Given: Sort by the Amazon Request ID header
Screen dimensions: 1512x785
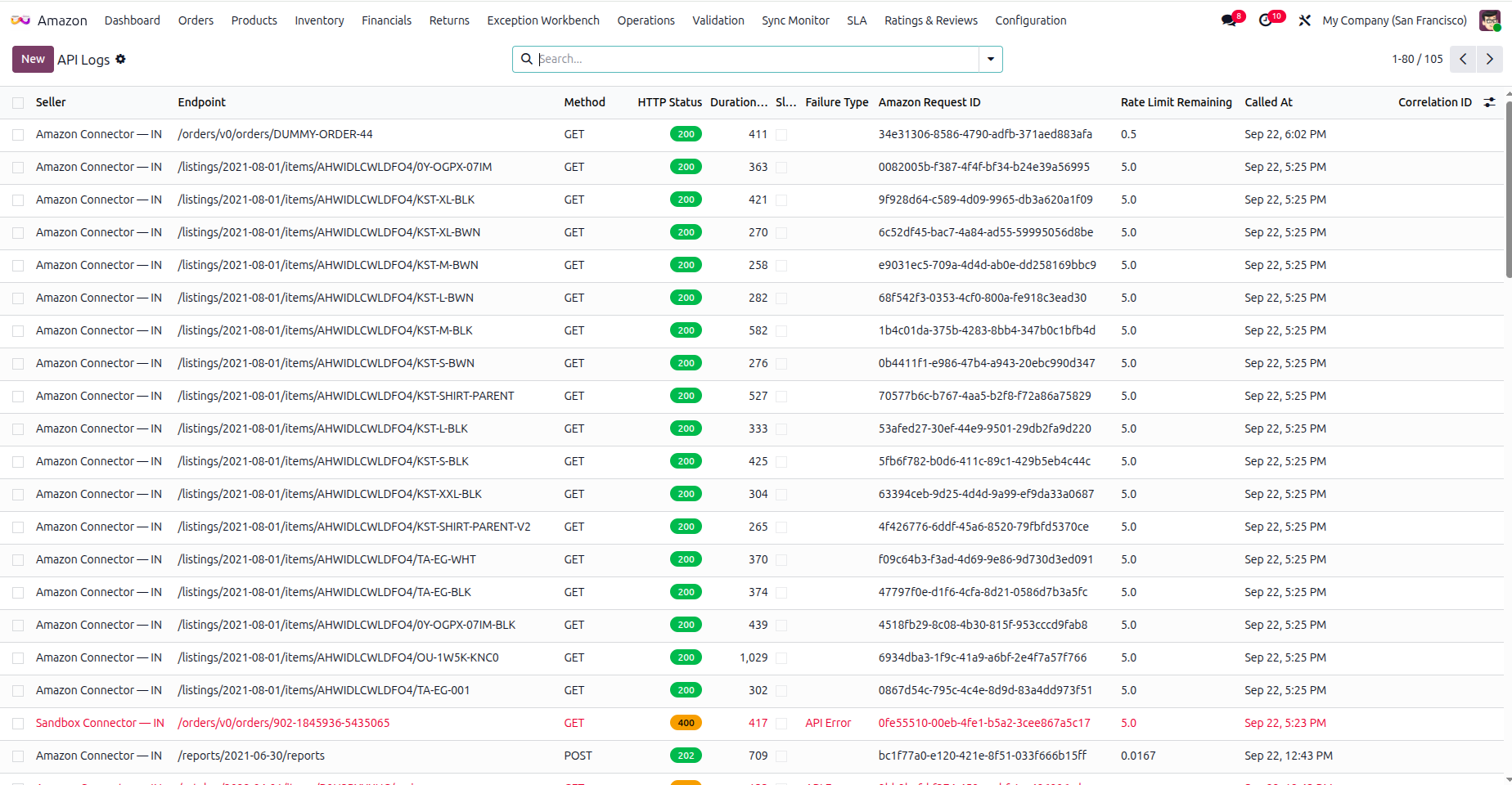Looking at the screenshot, I should 929,102.
